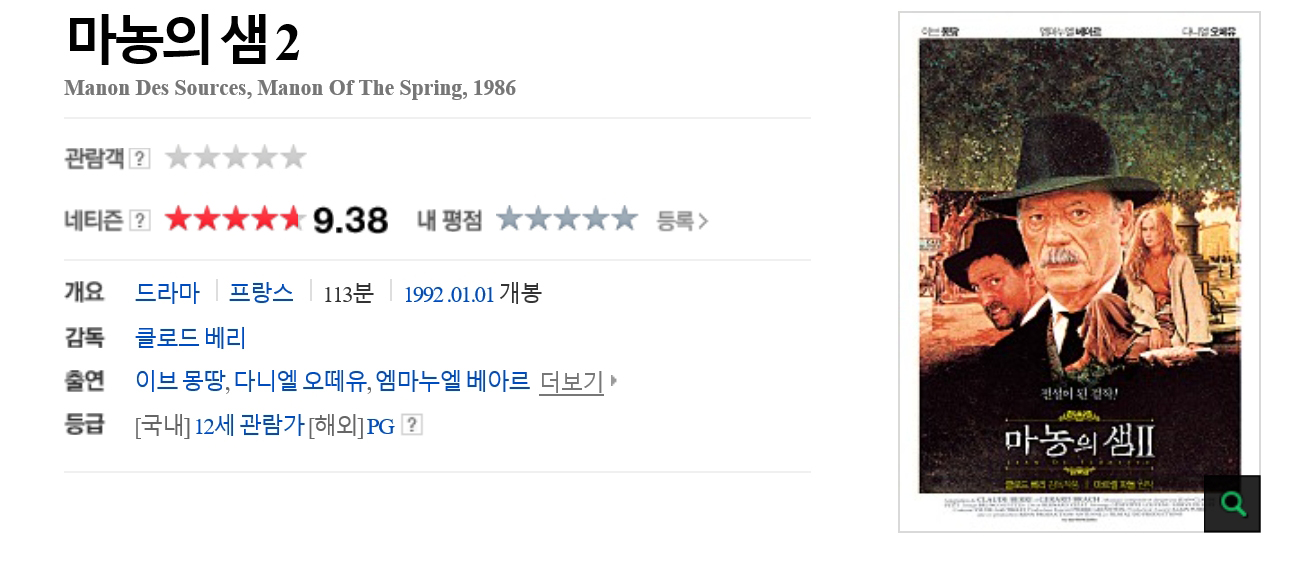Open the 프랑스 country link
Image resolution: width=1291 pixels, height=575 pixels.
261,293
